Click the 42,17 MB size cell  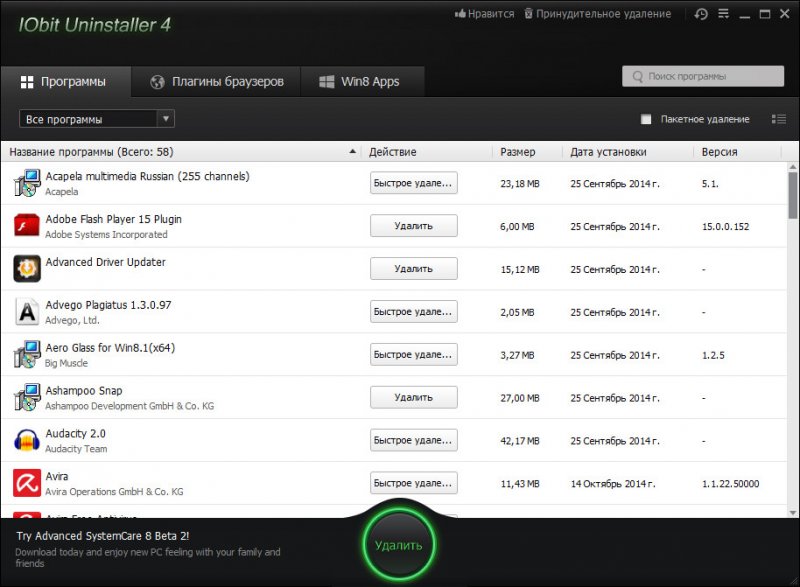coord(520,441)
